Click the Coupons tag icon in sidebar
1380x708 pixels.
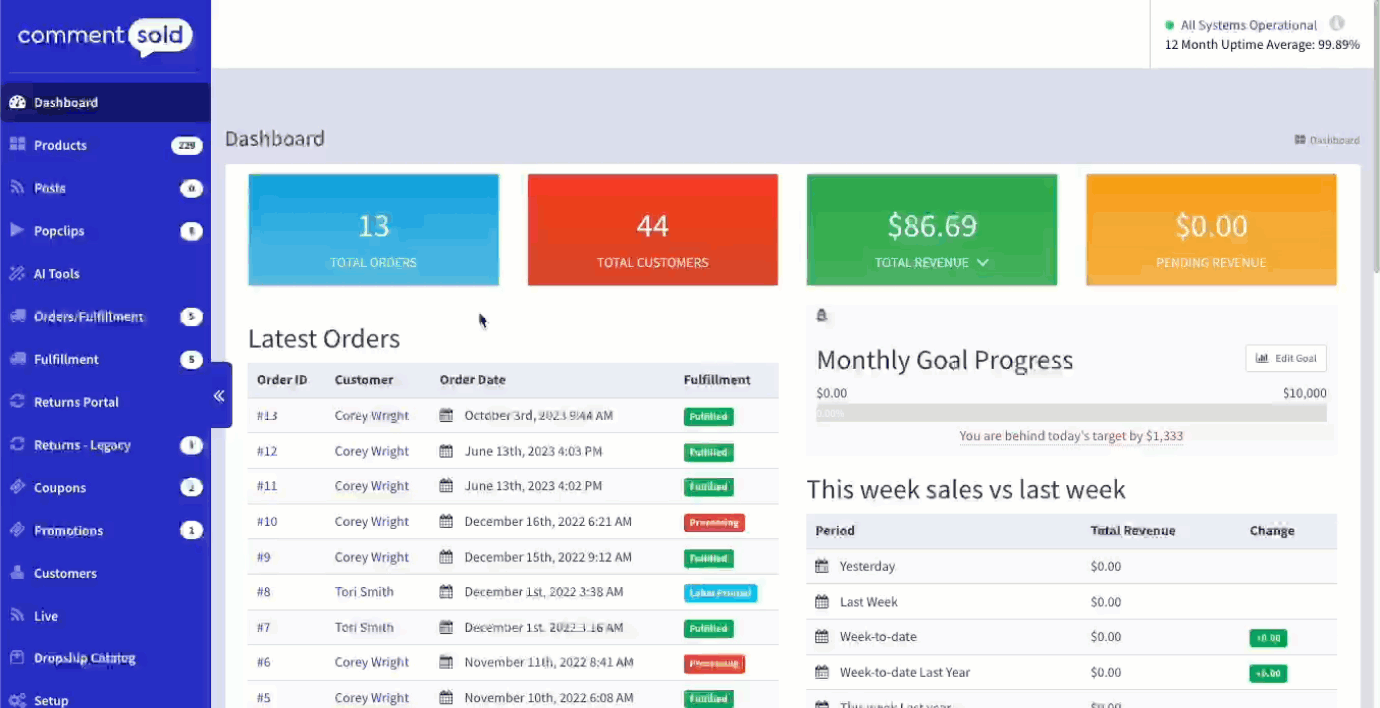click(x=17, y=487)
